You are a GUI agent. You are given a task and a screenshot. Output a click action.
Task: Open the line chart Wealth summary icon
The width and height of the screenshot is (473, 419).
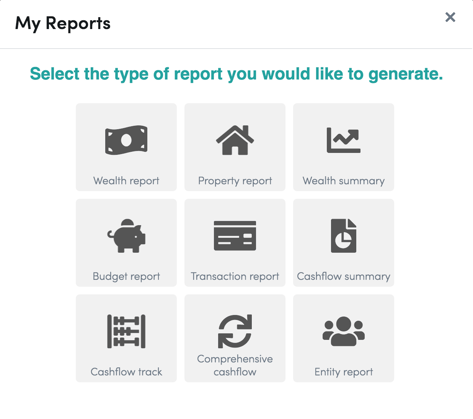[343, 140]
